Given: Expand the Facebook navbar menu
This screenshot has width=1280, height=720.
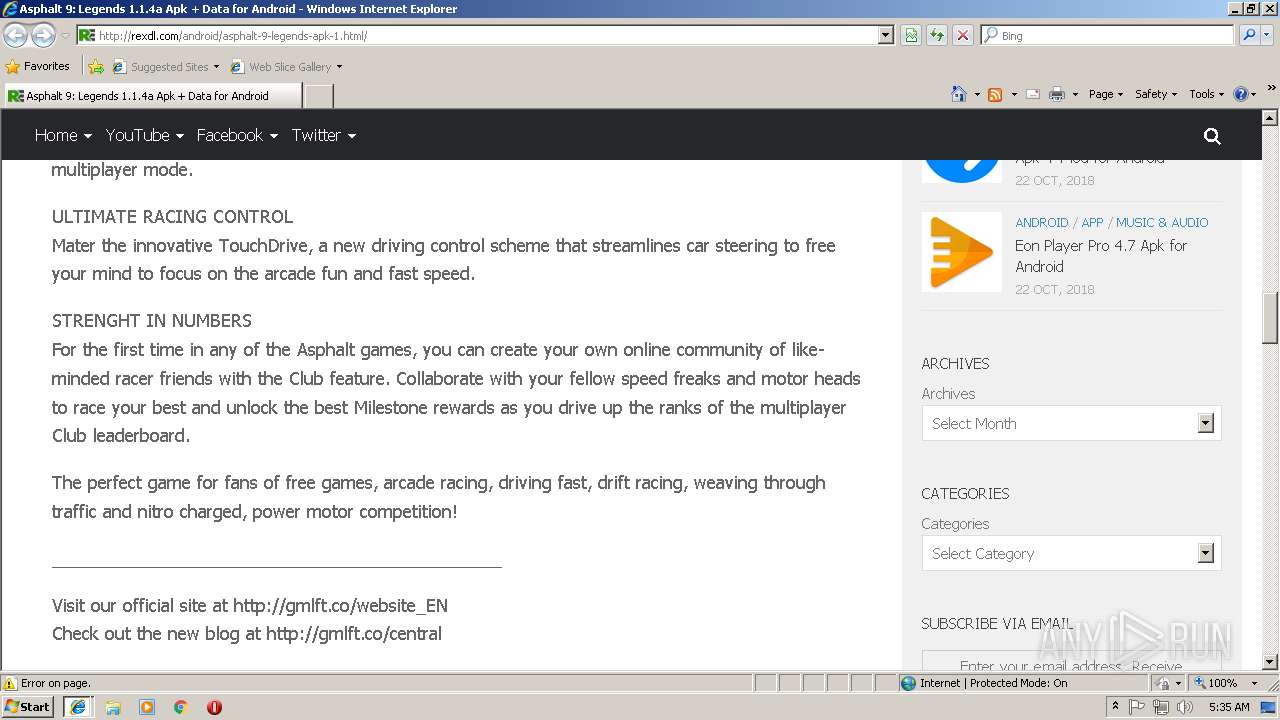Looking at the screenshot, I should (237, 135).
